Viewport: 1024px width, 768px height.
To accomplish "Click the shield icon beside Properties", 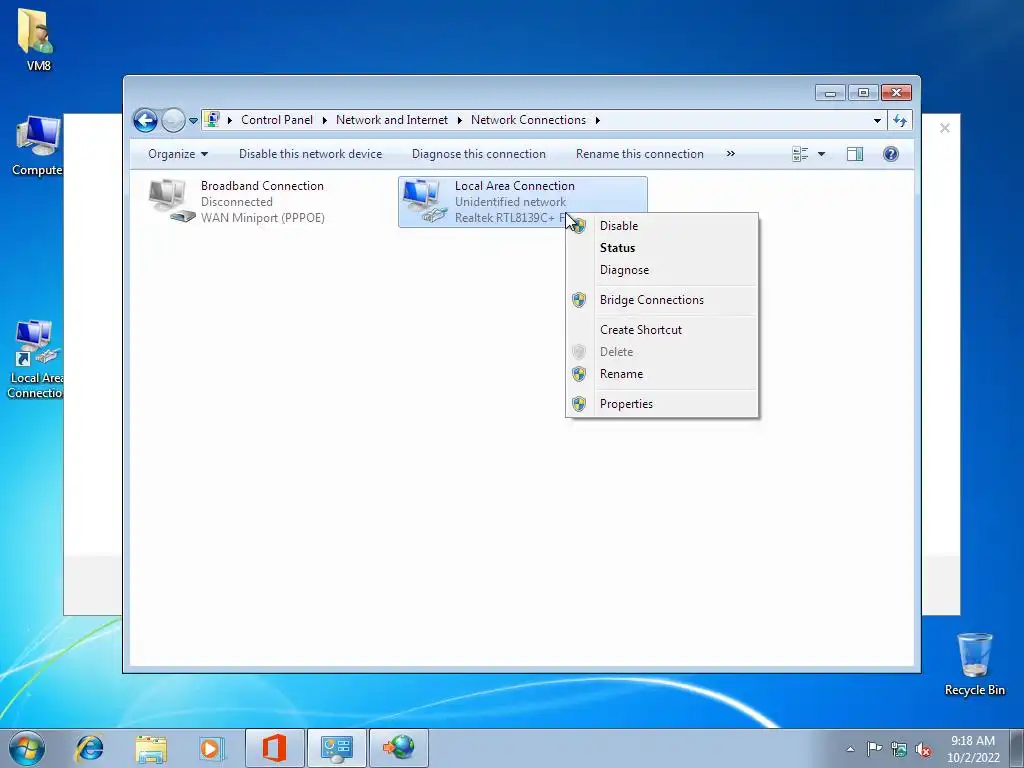I will point(579,404).
